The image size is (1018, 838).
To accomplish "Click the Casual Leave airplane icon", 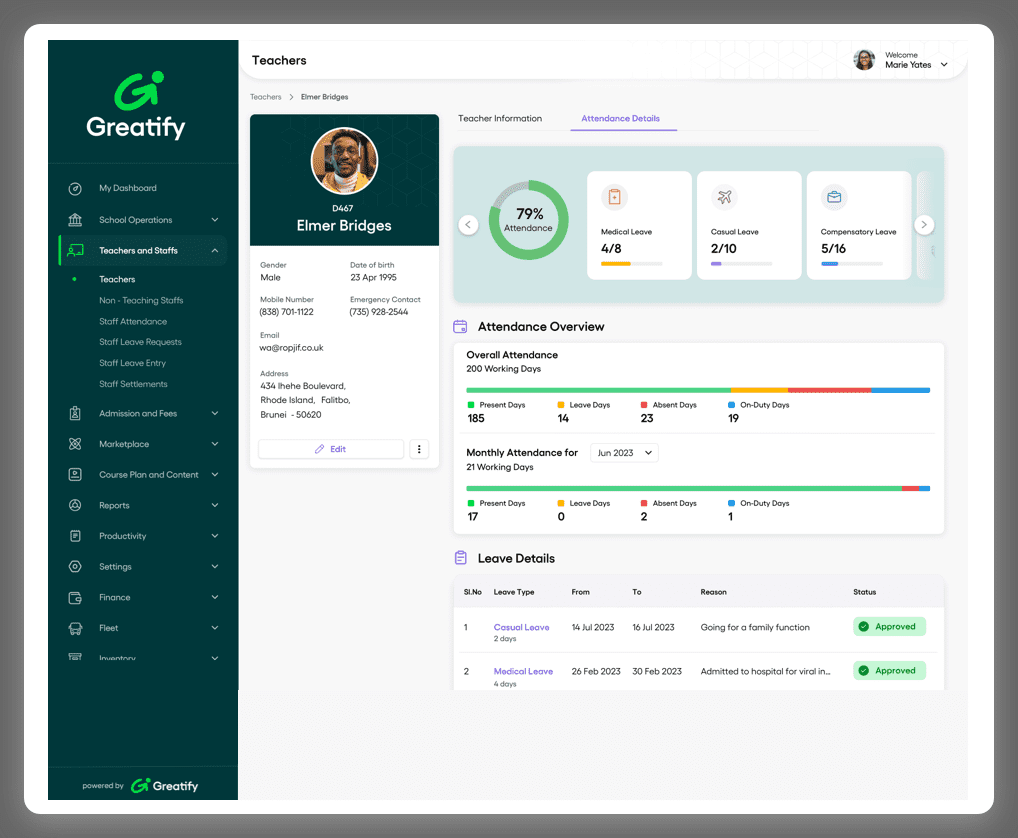I will pyautogui.click(x=724, y=197).
